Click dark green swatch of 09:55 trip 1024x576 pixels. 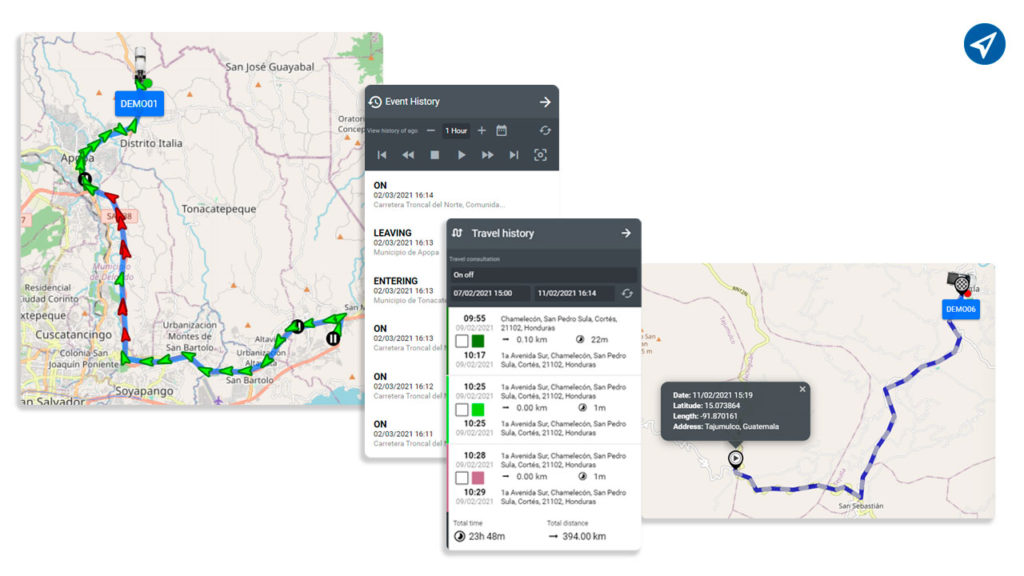pyautogui.click(x=478, y=340)
